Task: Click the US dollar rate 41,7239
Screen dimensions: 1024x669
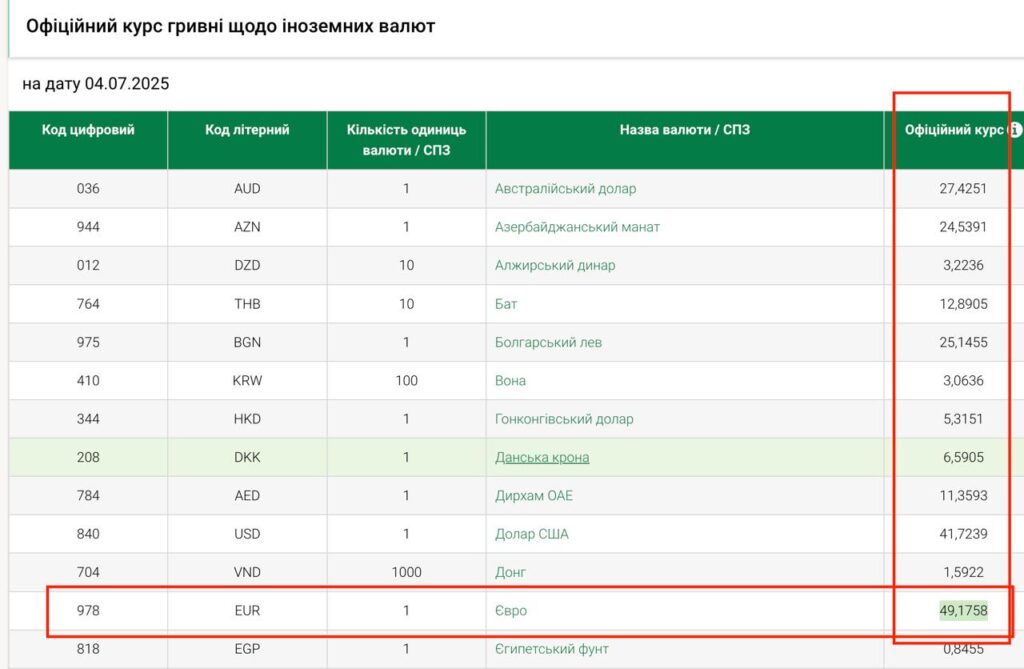Action: pos(962,534)
